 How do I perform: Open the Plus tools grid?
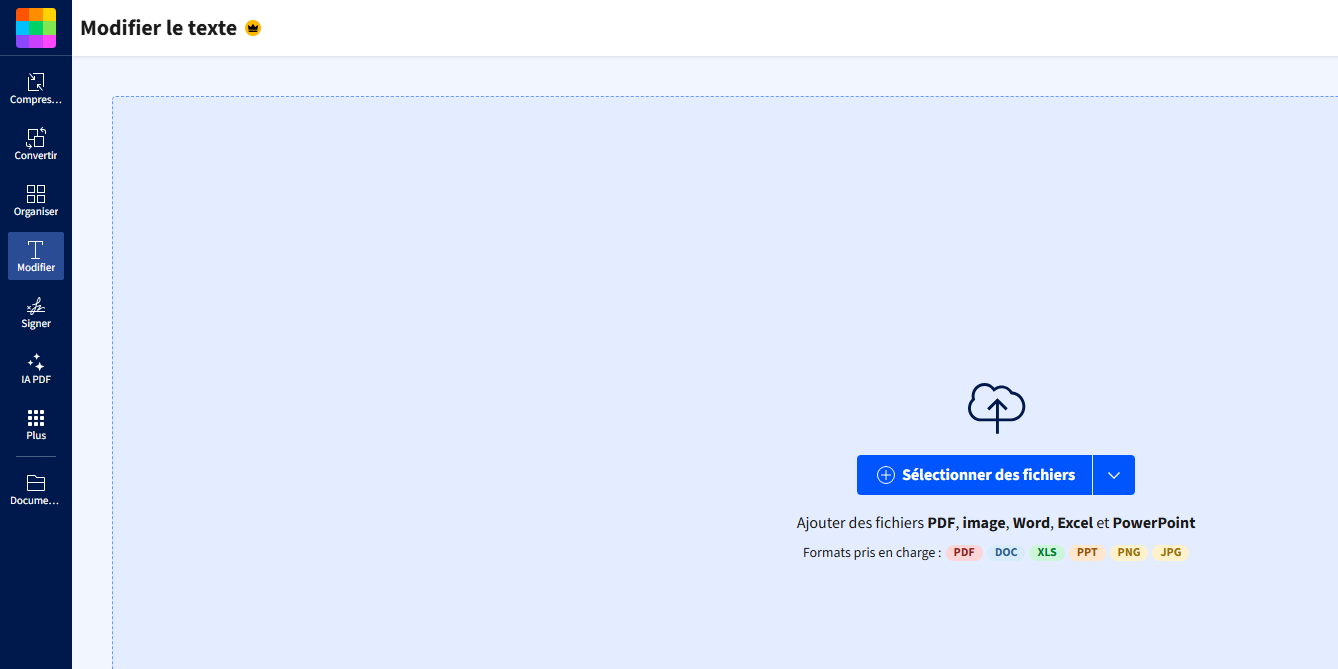(36, 424)
